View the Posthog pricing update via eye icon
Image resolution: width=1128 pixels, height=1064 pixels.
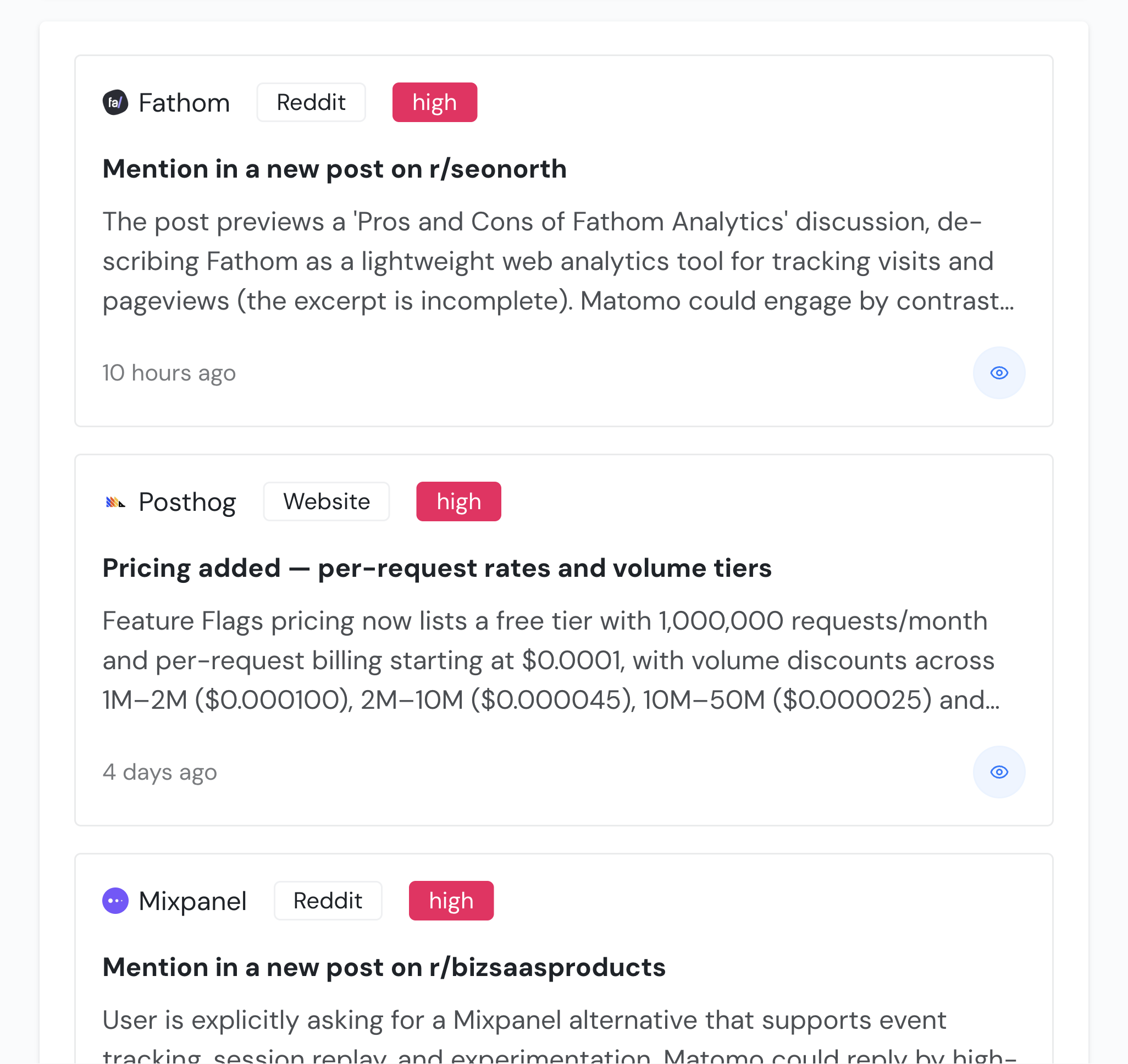[999, 772]
